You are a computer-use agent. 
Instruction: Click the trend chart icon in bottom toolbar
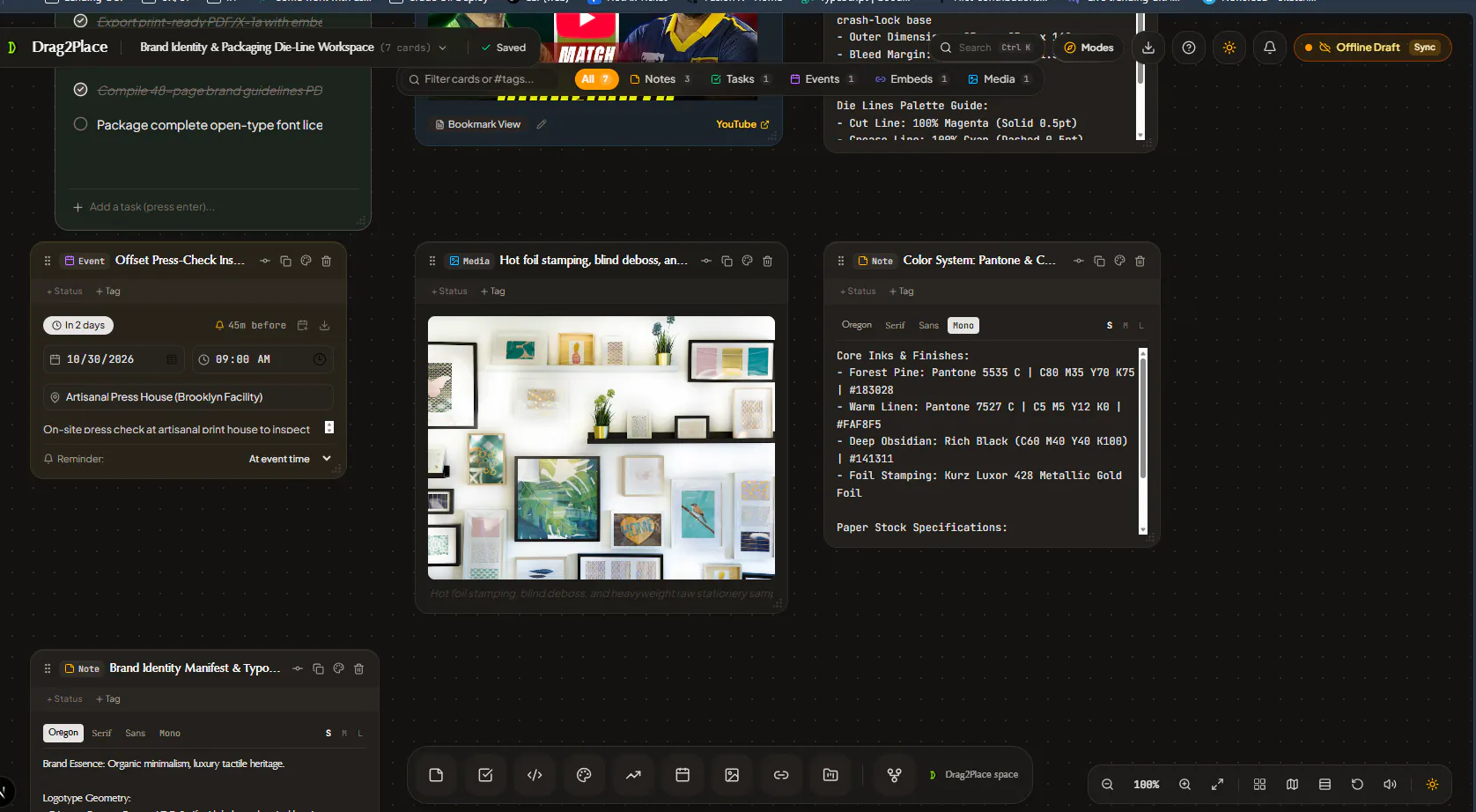click(633, 775)
